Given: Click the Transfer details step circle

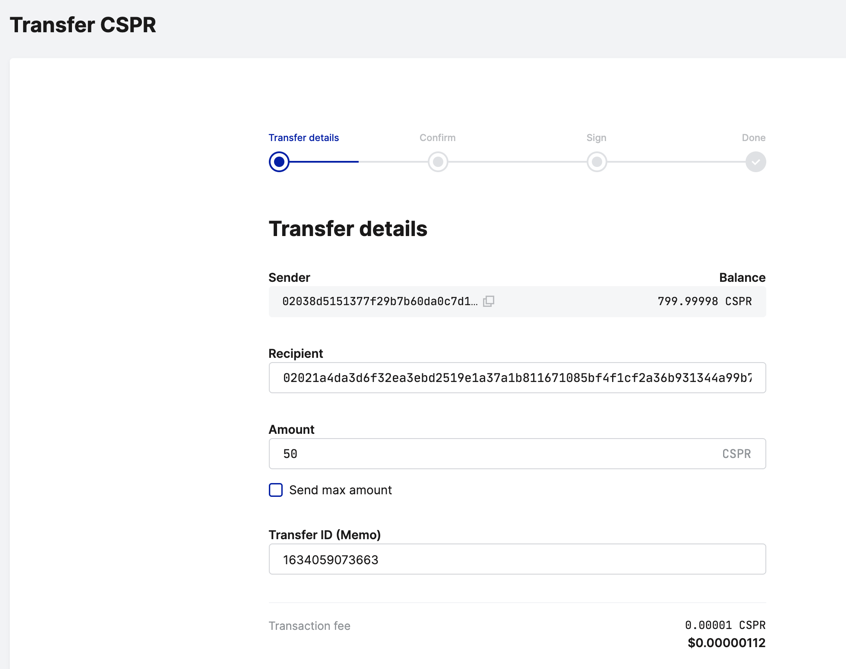Looking at the screenshot, I should click(279, 162).
